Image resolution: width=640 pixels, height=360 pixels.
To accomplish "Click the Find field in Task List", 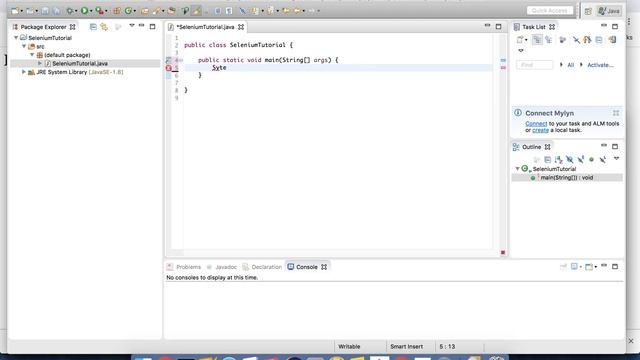I will [x=534, y=65].
